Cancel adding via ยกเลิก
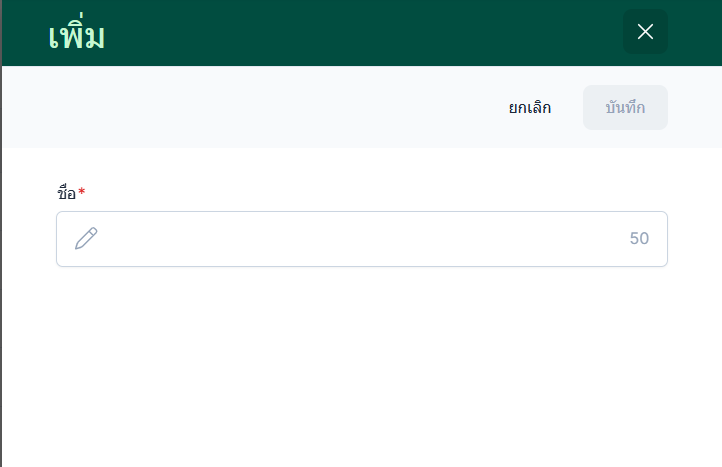Screen dimensions: 722x467 [530, 108]
